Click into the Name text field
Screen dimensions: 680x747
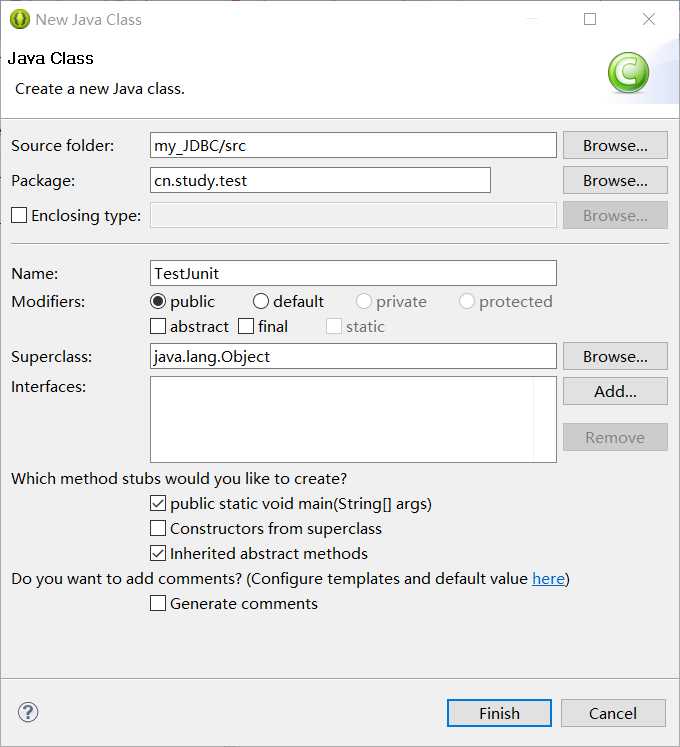click(353, 273)
